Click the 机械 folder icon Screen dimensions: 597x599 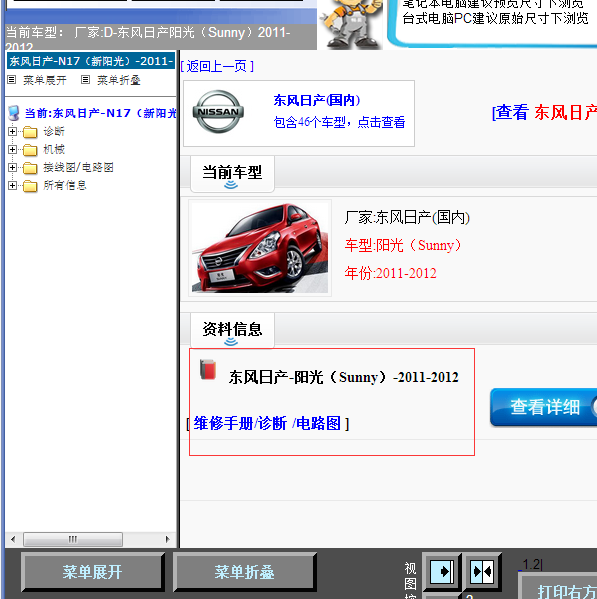(x=30, y=150)
